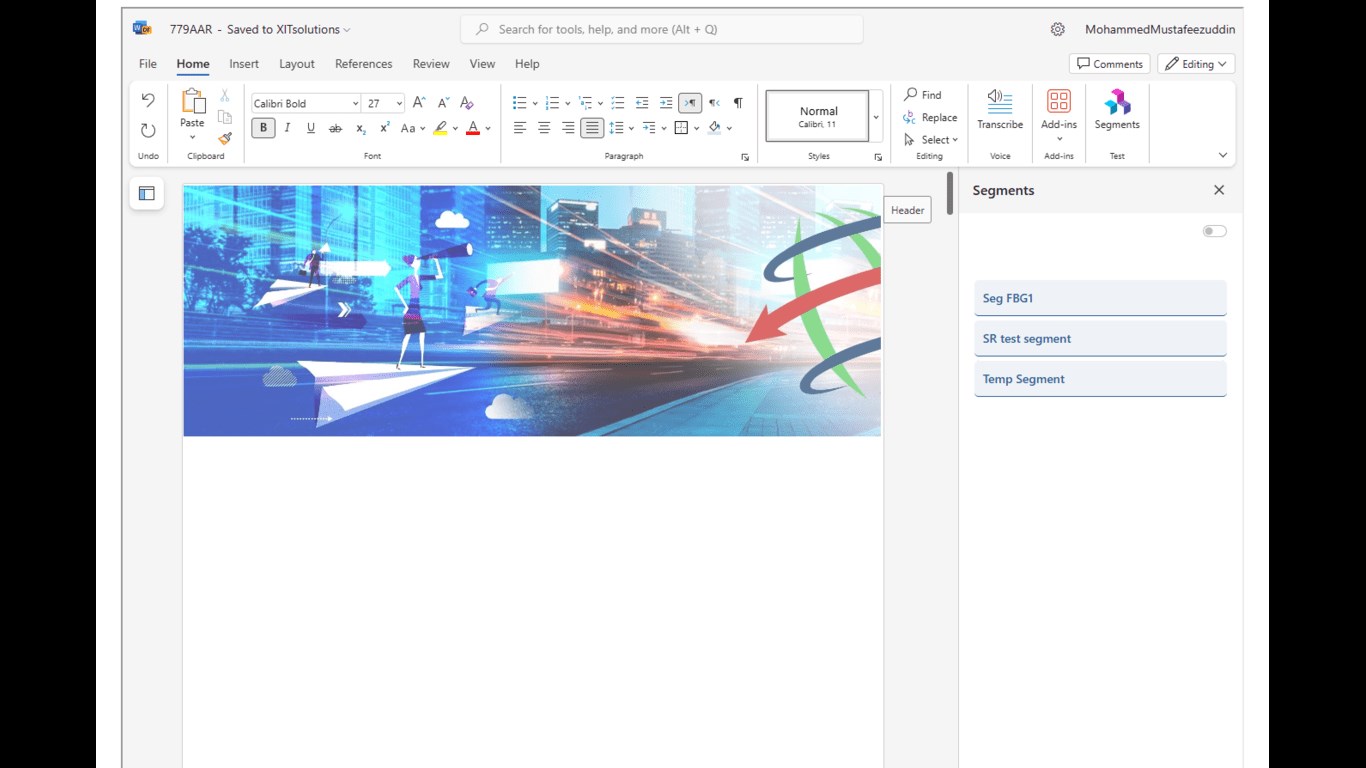This screenshot has height=768, width=1366.
Task: Flip the switch in the Segments pane
Action: click(1214, 231)
